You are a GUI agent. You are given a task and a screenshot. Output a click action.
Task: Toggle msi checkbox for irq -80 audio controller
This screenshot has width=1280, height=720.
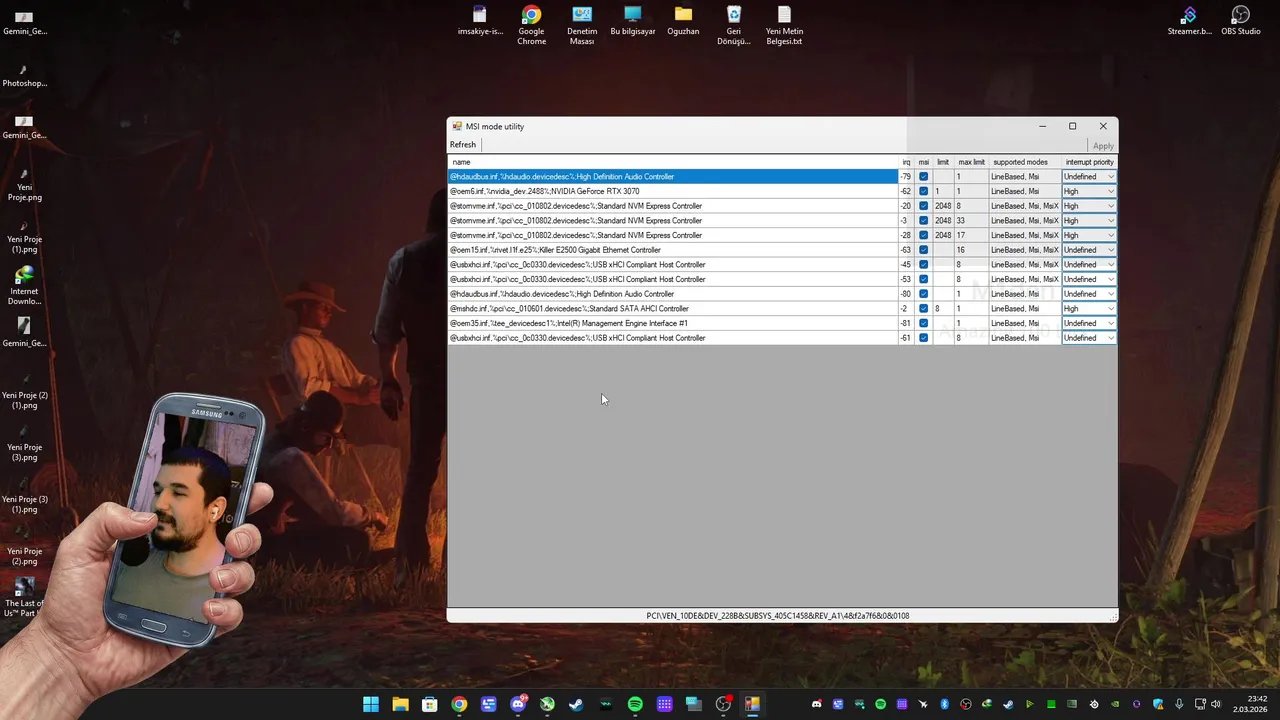[x=923, y=294]
